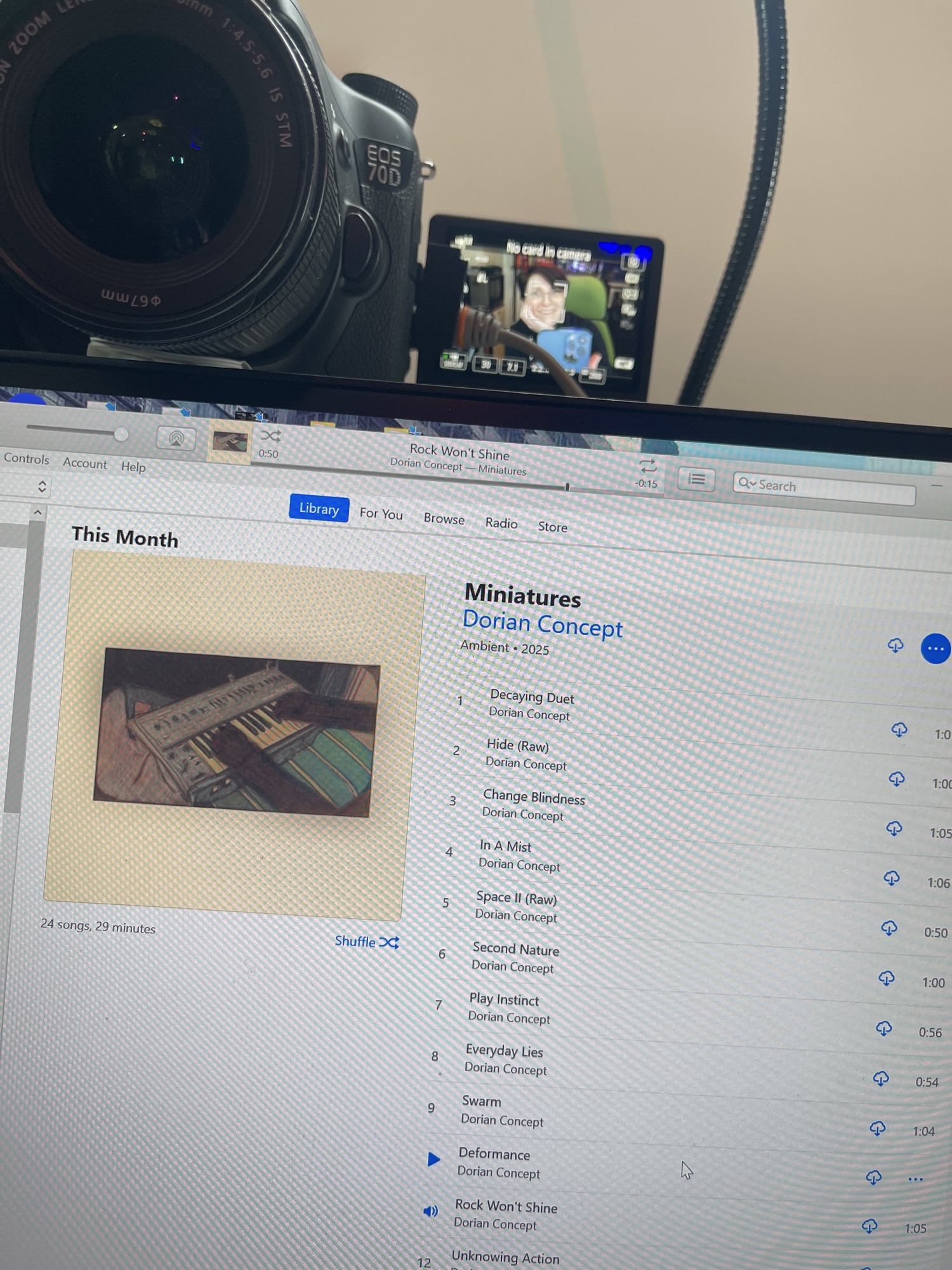Image resolution: width=952 pixels, height=1270 pixels.
Task: Open the blue album more options button
Action: [935, 648]
